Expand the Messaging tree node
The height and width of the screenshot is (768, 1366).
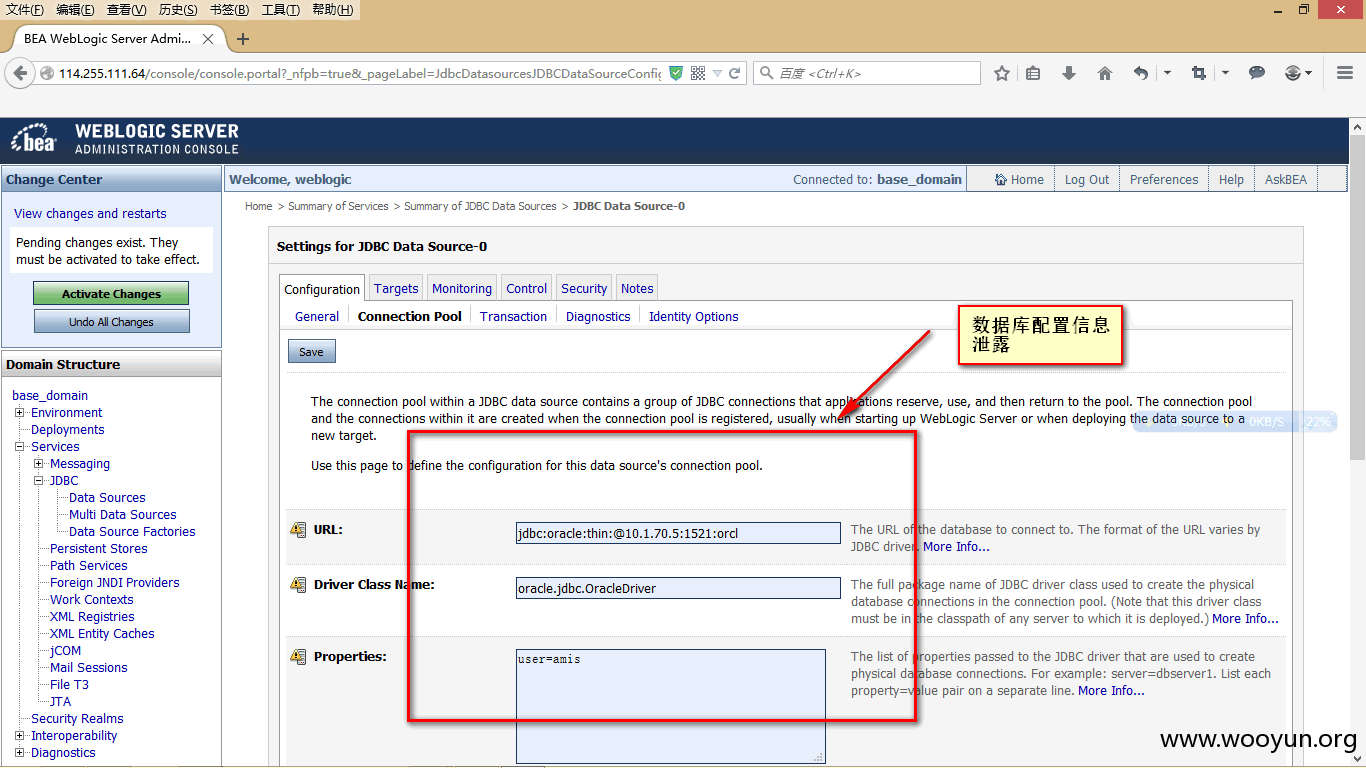coord(39,464)
